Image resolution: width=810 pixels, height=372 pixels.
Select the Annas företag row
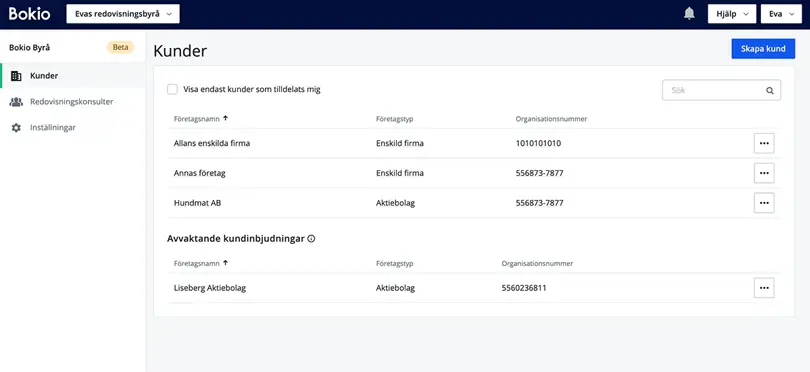(x=474, y=173)
